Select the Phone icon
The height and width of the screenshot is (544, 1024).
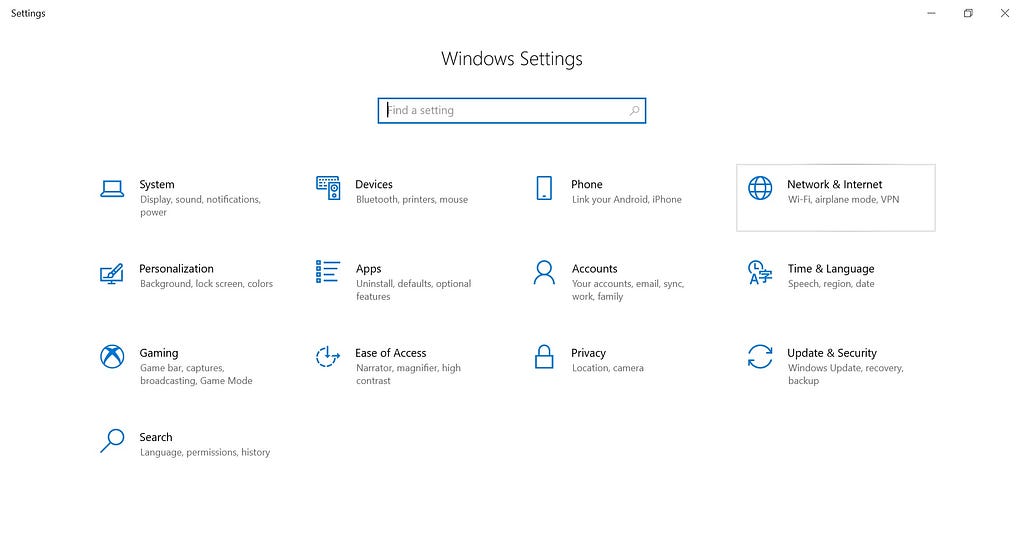pos(544,188)
